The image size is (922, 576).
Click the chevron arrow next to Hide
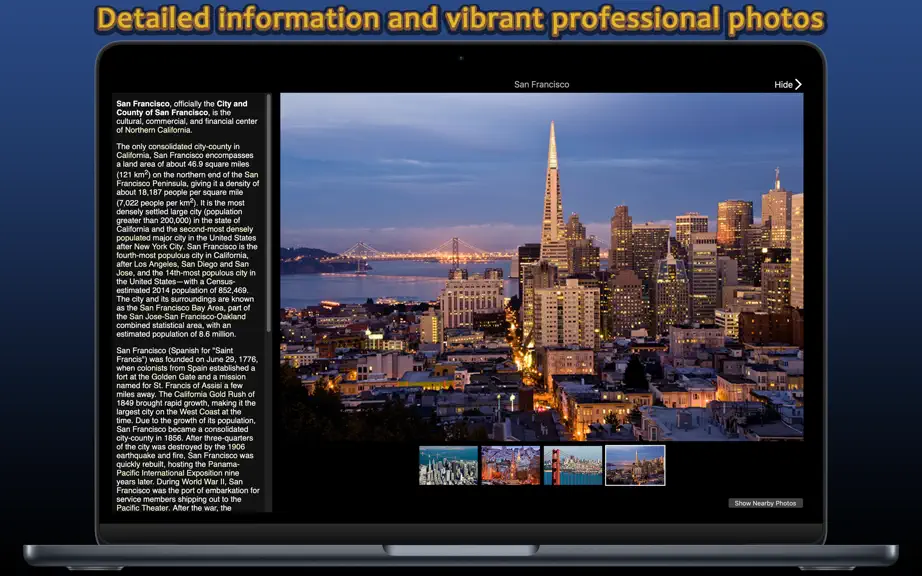[798, 85]
